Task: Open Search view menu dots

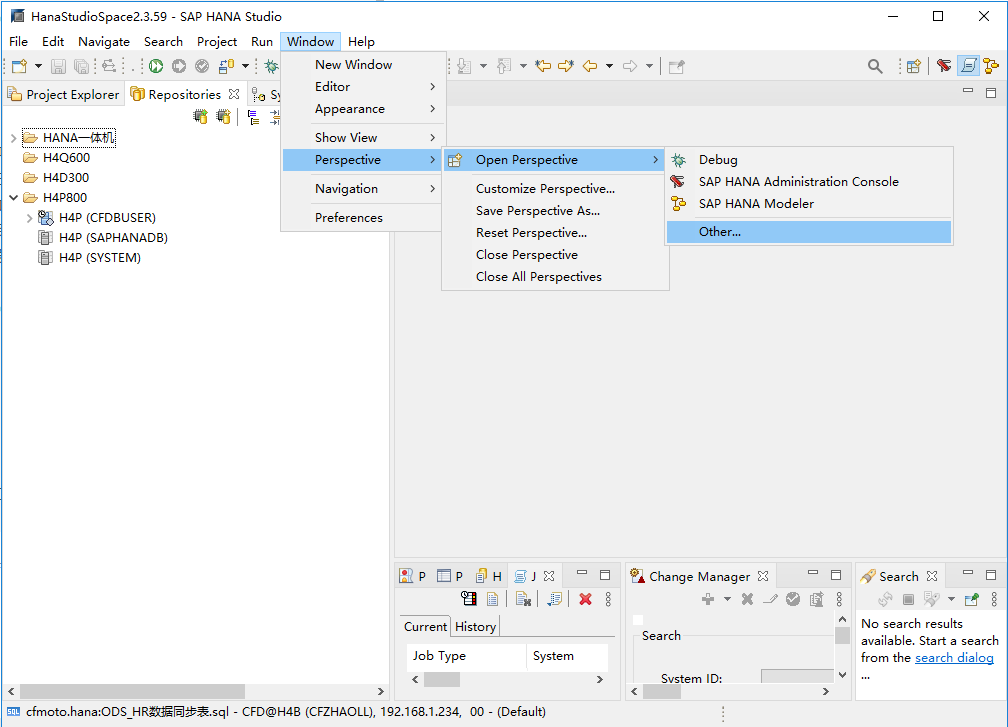Action: [x=994, y=599]
